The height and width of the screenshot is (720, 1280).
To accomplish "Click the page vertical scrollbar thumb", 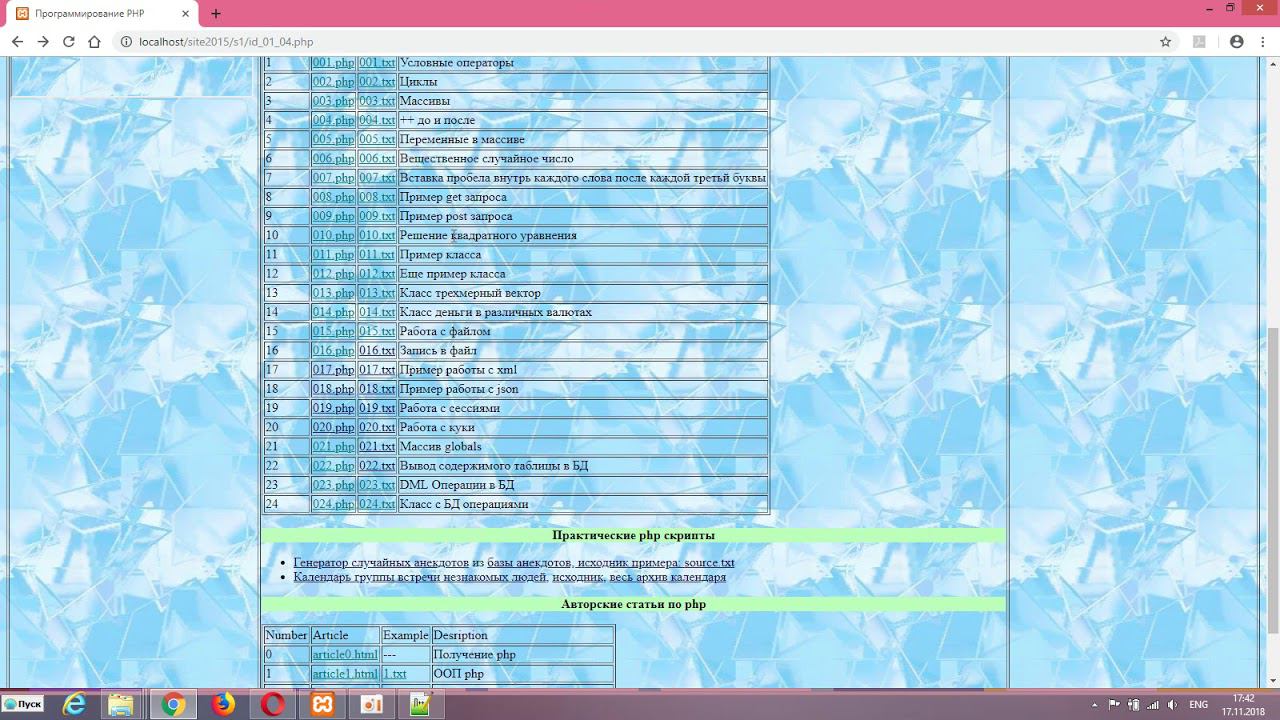I will (1273, 480).
